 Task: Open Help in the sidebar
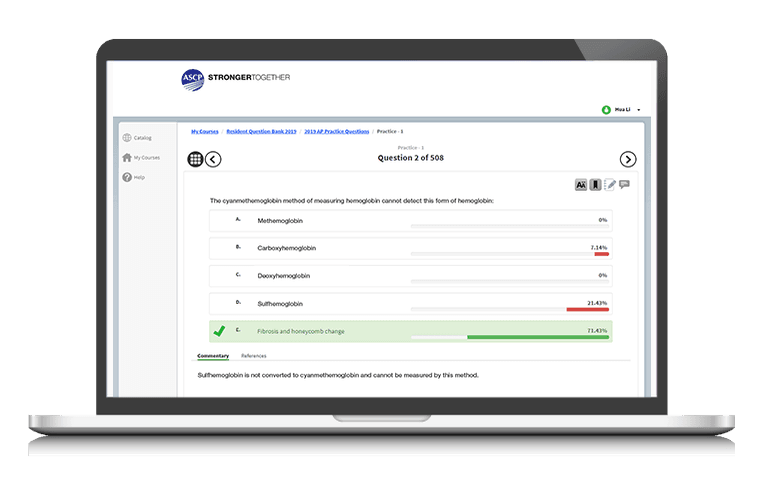[x=139, y=177]
